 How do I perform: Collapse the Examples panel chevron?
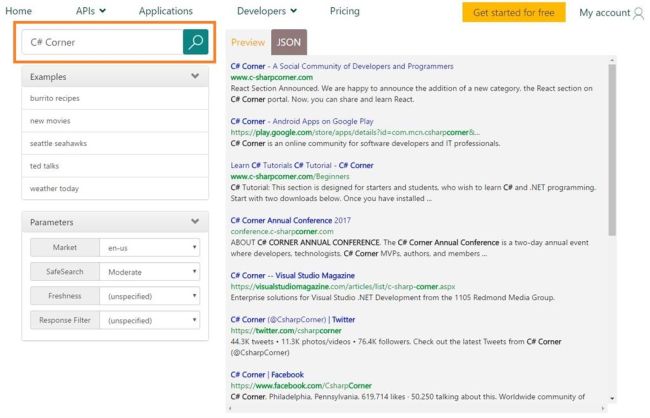click(x=194, y=76)
